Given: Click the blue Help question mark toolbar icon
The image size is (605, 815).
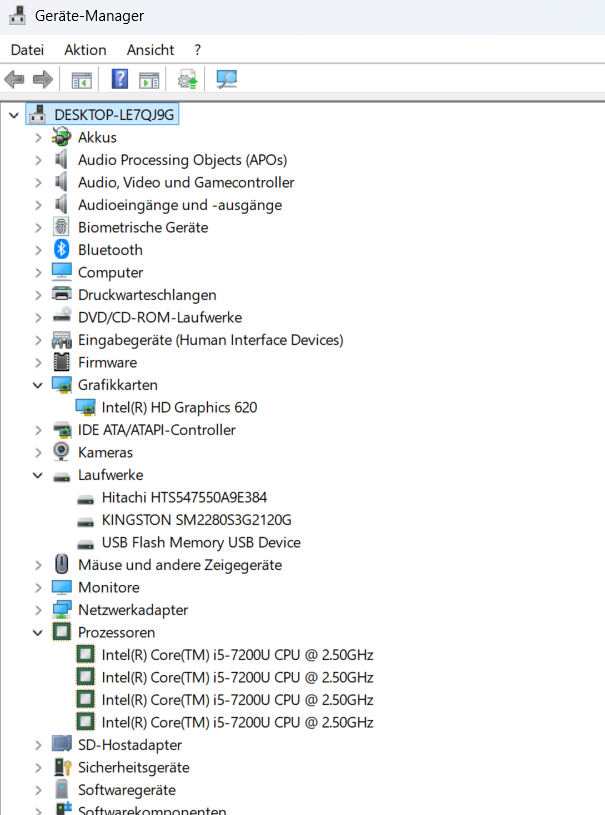Looking at the screenshot, I should tap(120, 79).
